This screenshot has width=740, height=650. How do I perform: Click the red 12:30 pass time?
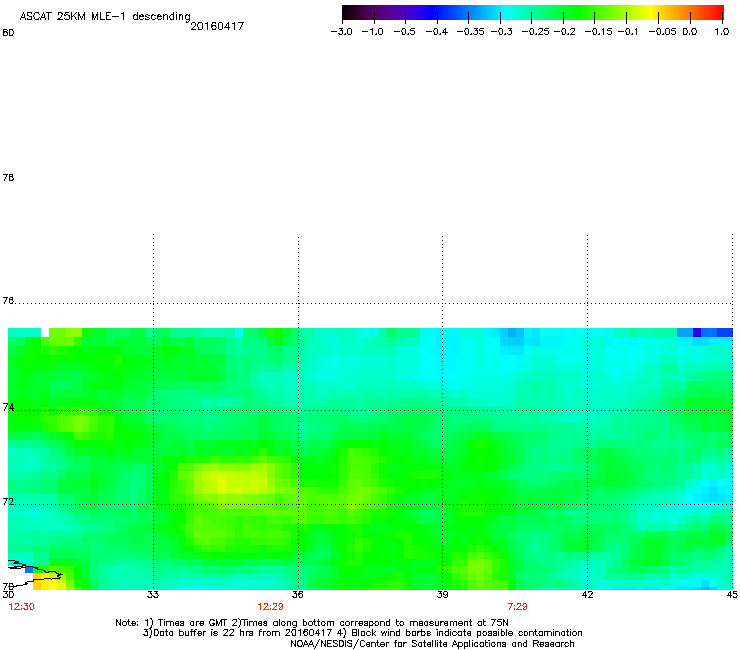pos(21,607)
